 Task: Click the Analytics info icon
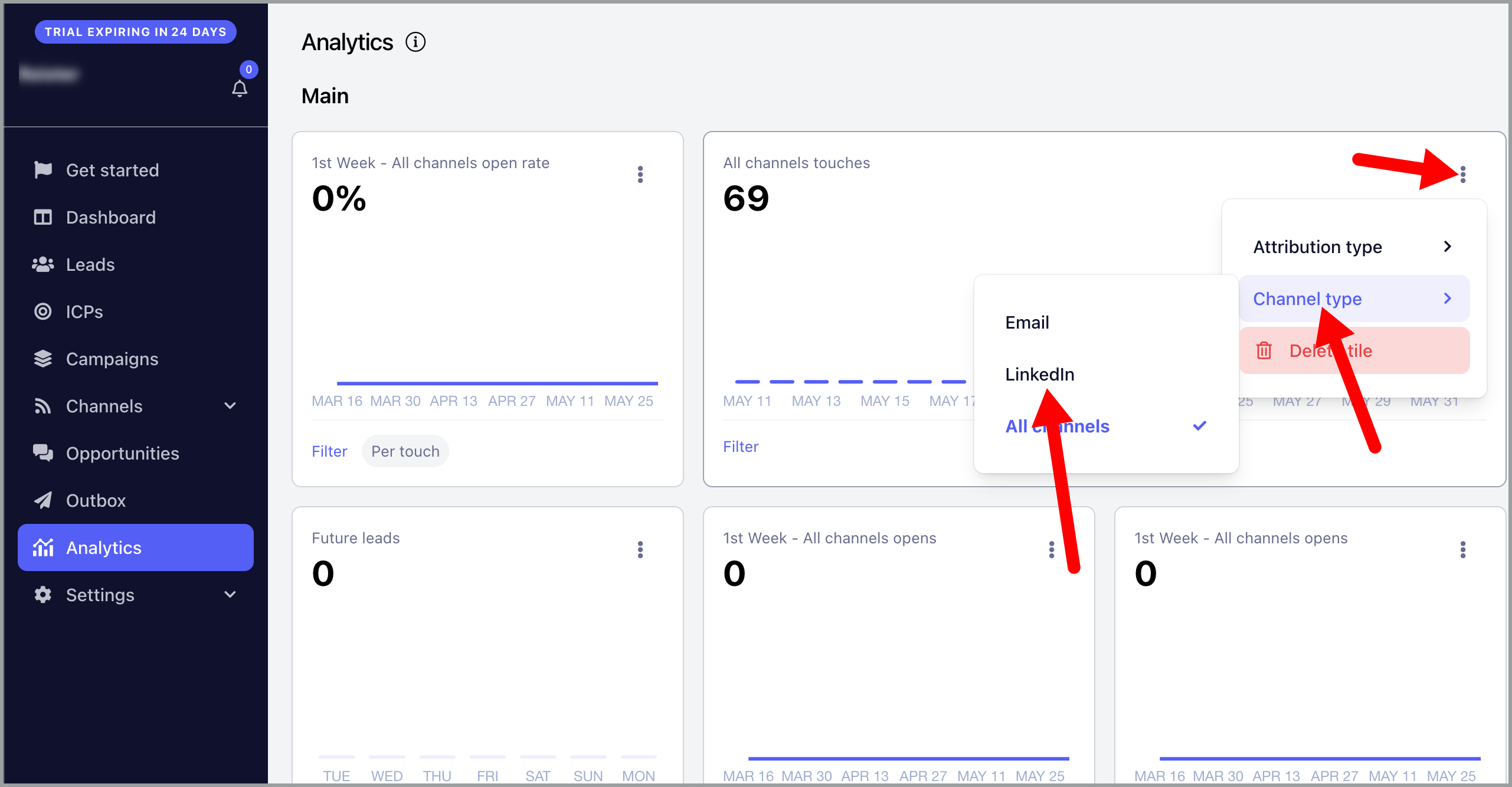coord(415,42)
